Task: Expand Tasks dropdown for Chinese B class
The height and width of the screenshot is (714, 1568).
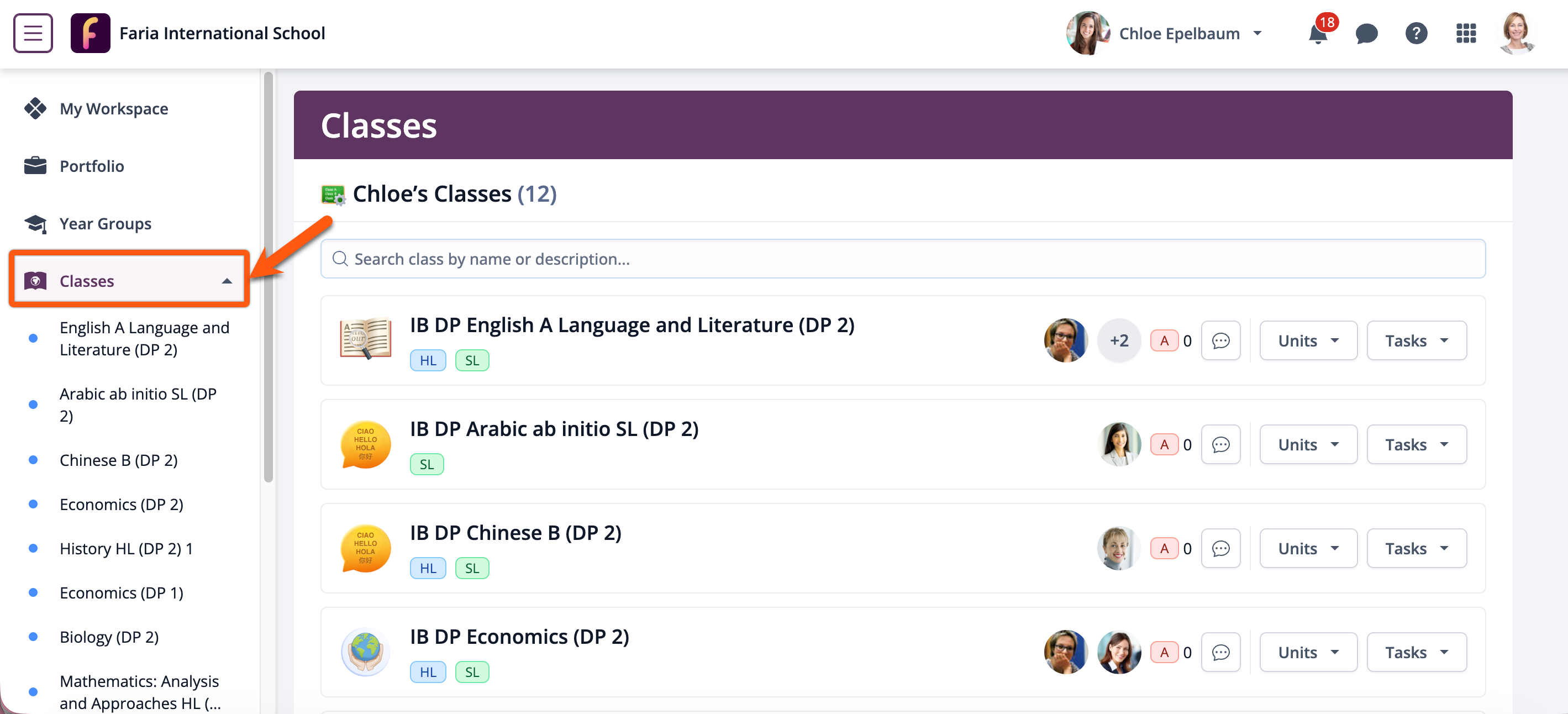Action: (1416, 548)
